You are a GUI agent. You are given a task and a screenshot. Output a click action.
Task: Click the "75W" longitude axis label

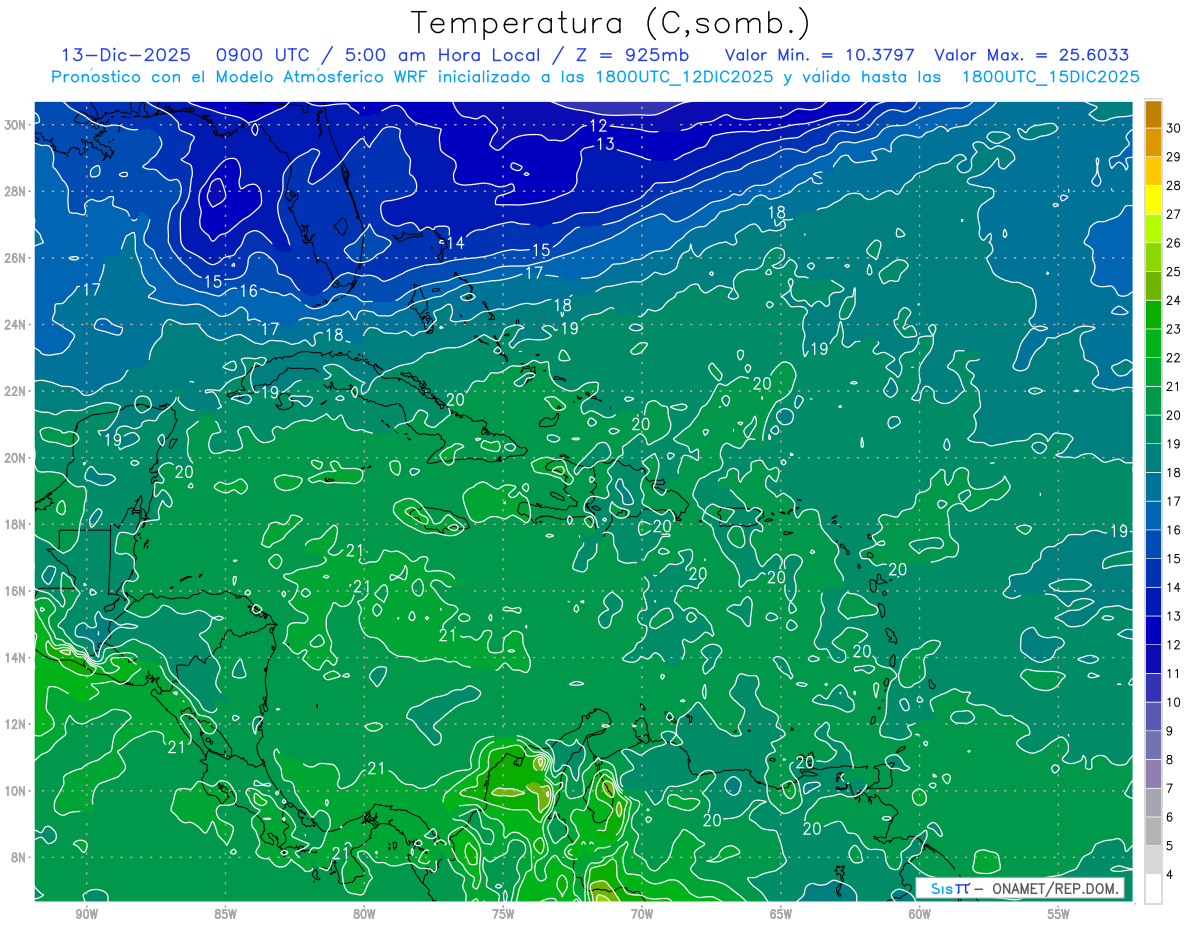coord(503,913)
